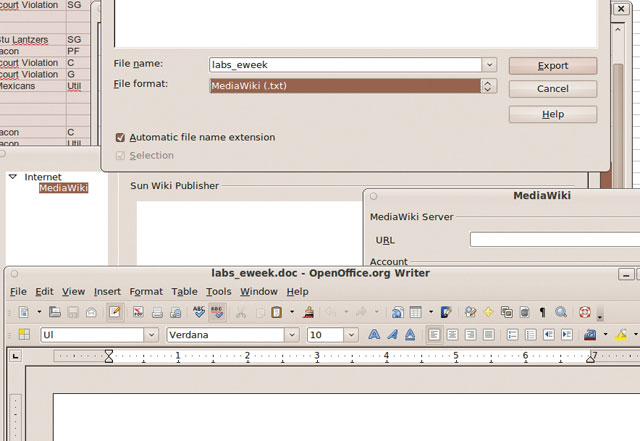Run Spelling and Grammar check icon
The width and height of the screenshot is (640, 441).
(199, 312)
